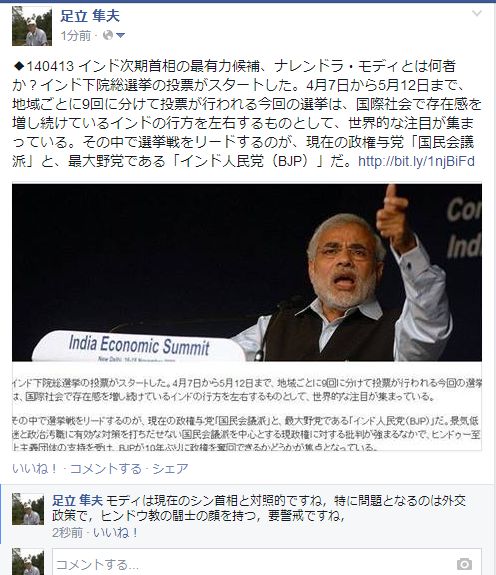The image size is (496, 575).
Task: Click the globe public audience icon
Action: 108,35
